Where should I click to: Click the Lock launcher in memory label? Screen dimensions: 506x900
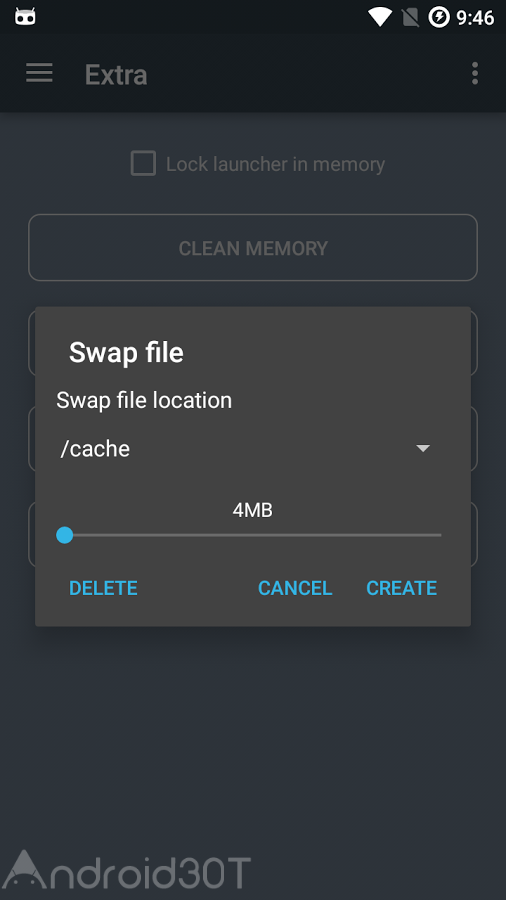(x=275, y=164)
